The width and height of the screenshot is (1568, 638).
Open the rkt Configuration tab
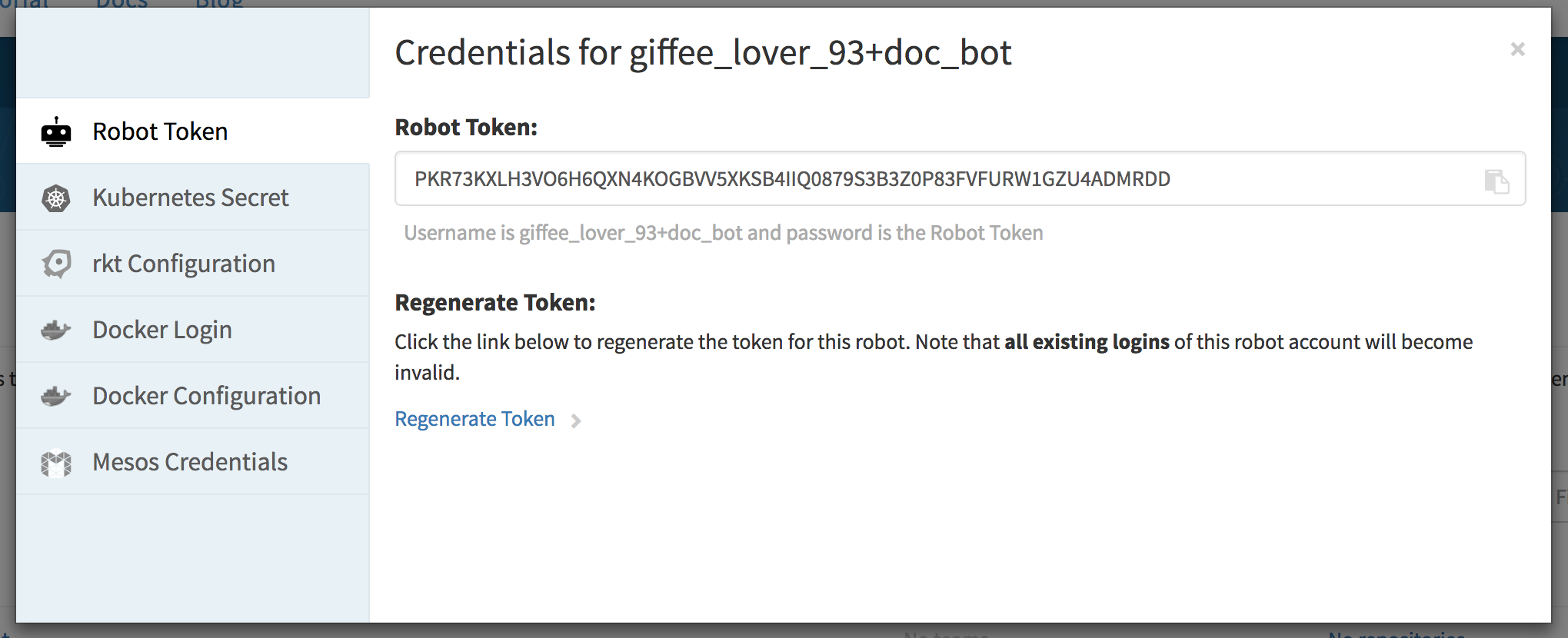pyautogui.click(x=183, y=264)
